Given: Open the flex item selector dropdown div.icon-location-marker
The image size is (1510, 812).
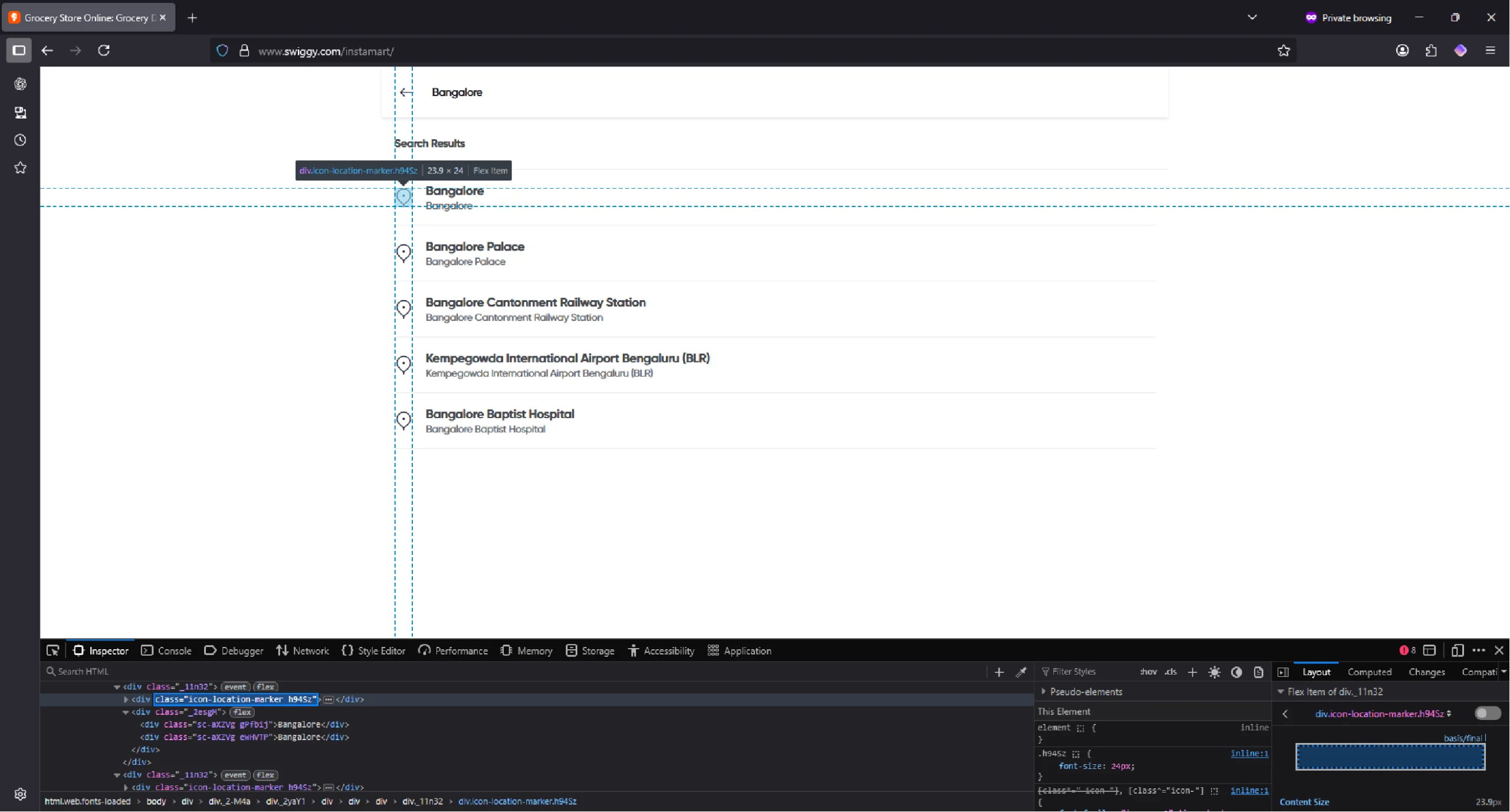Looking at the screenshot, I should point(1383,714).
